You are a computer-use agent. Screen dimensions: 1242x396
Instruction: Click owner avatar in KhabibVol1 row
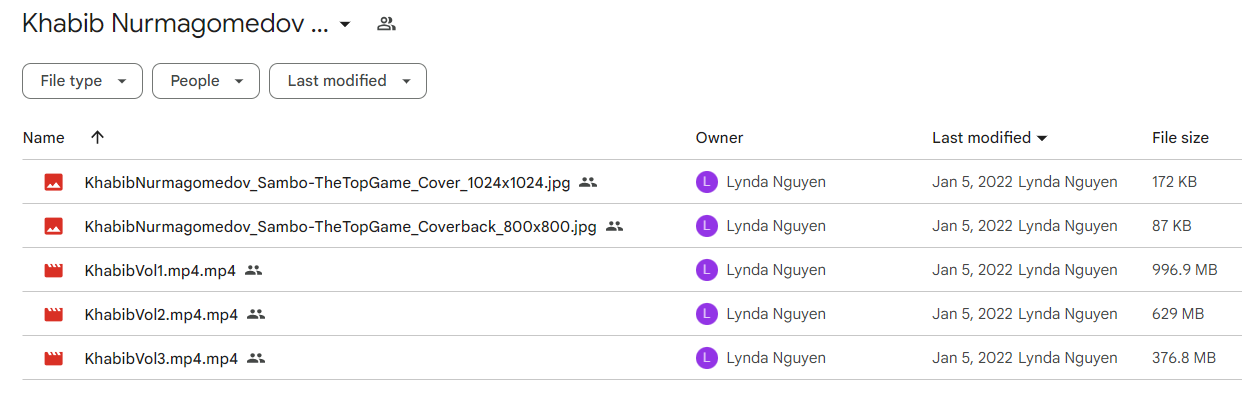click(707, 270)
